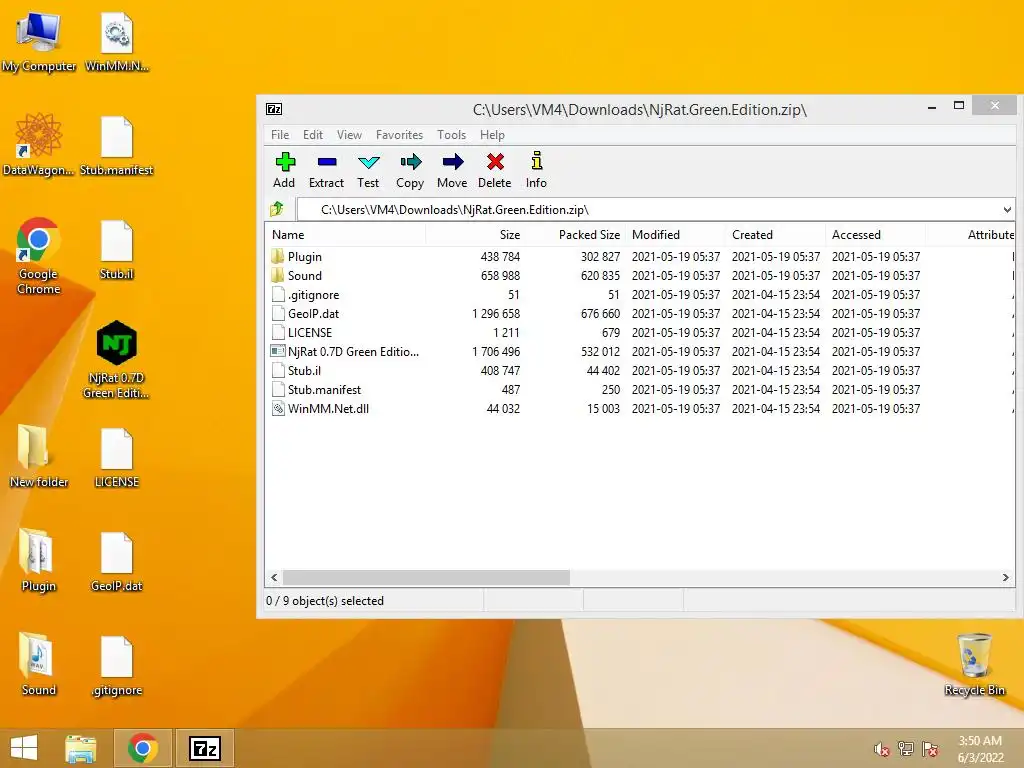Switch to Chrome on the taskbar
The height and width of the screenshot is (768, 1024).
pyautogui.click(x=142, y=748)
